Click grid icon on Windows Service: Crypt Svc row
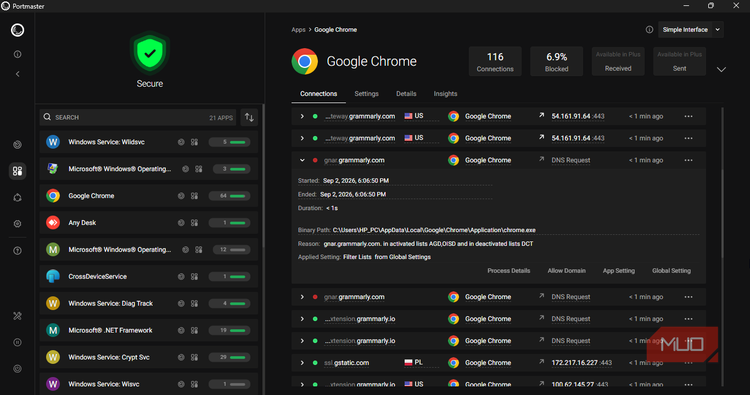Viewport: 750px width, 395px height. click(194, 357)
